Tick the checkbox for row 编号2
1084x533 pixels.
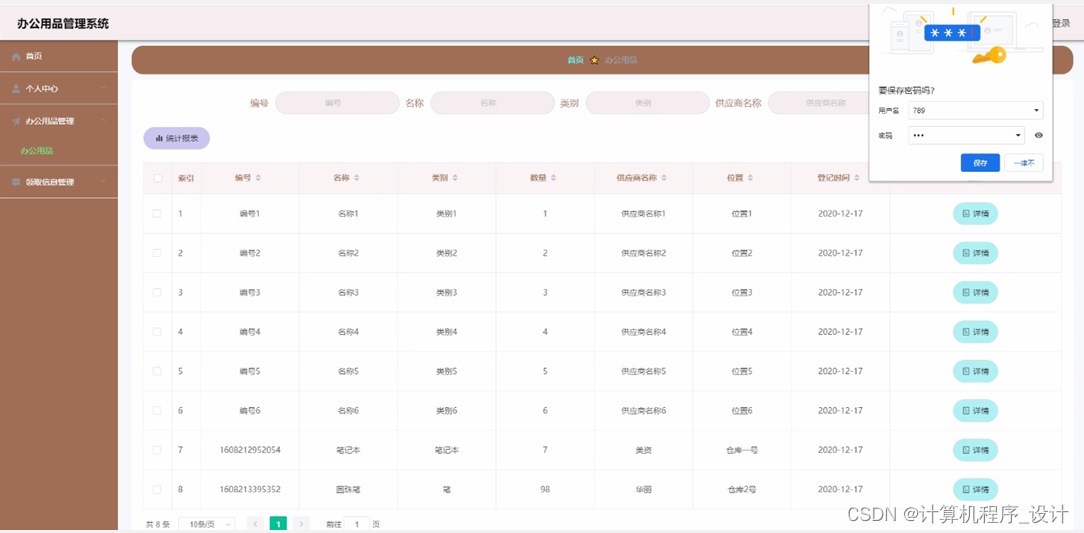158,253
